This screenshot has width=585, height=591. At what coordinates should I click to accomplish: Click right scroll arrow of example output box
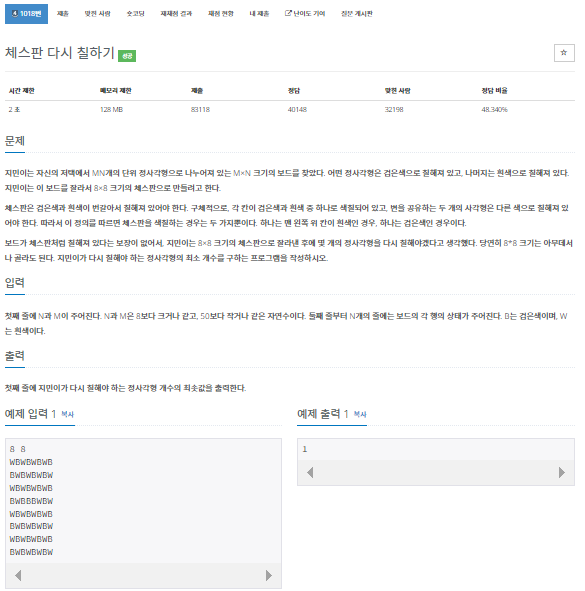[562, 472]
